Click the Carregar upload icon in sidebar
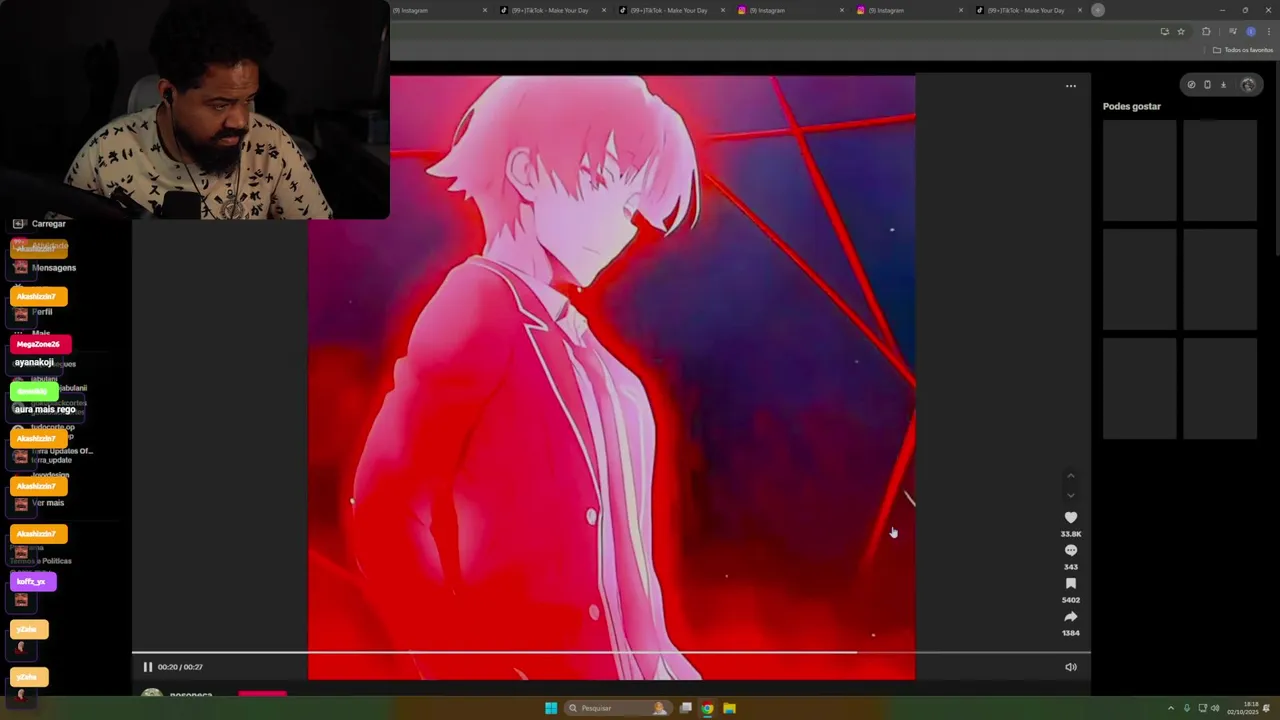The height and width of the screenshot is (720, 1280). pyautogui.click(x=19, y=224)
